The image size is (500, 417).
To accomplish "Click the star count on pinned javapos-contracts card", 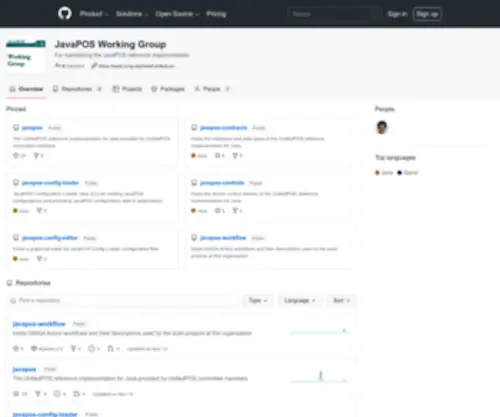I will pyautogui.click(x=219, y=156).
